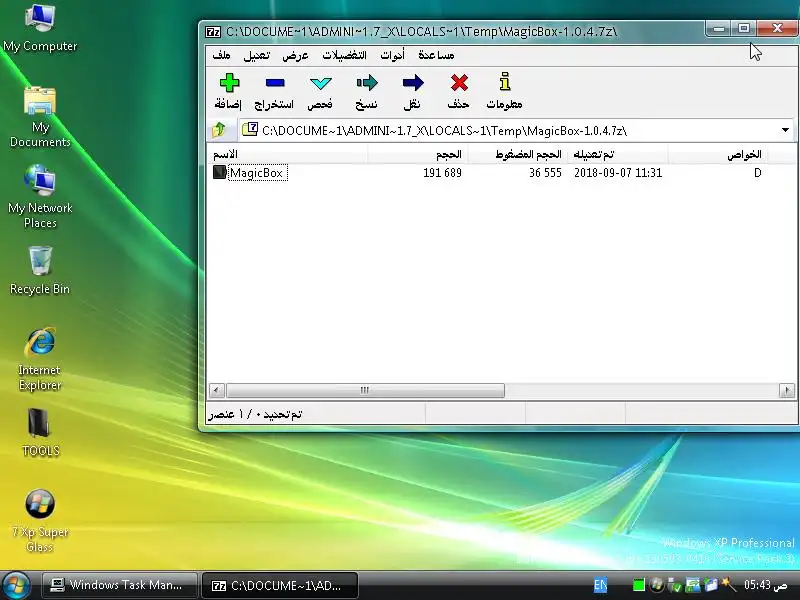Click the red X Delete (حذف) icon
The width and height of the screenshot is (800, 600).
[459, 83]
